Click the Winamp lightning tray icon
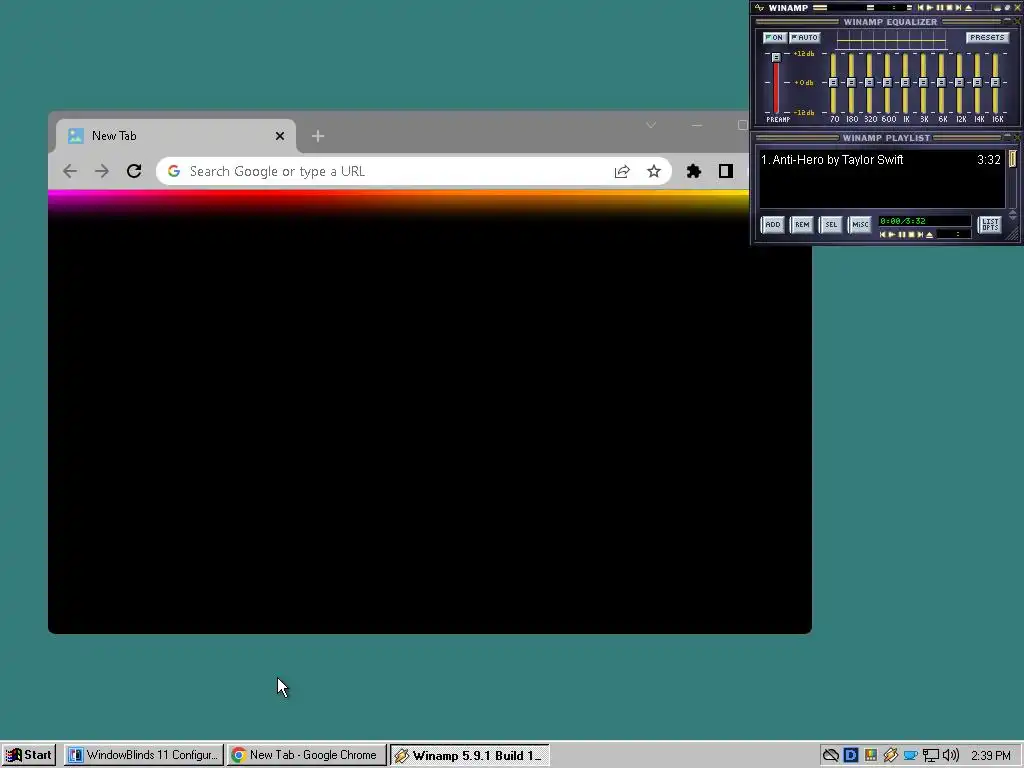 [x=890, y=756]
